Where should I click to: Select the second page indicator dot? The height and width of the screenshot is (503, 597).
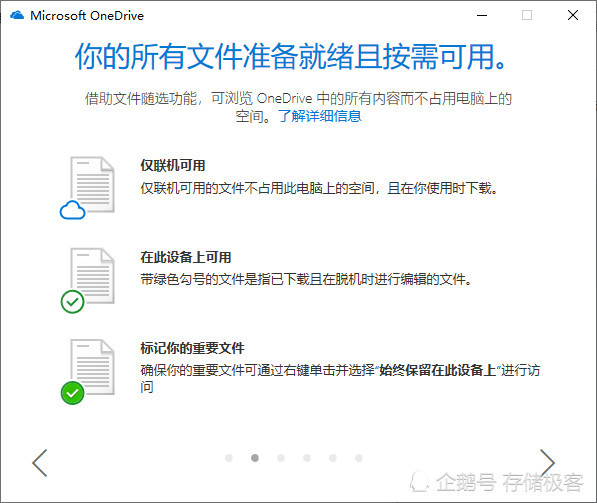[x=255, y=458]
